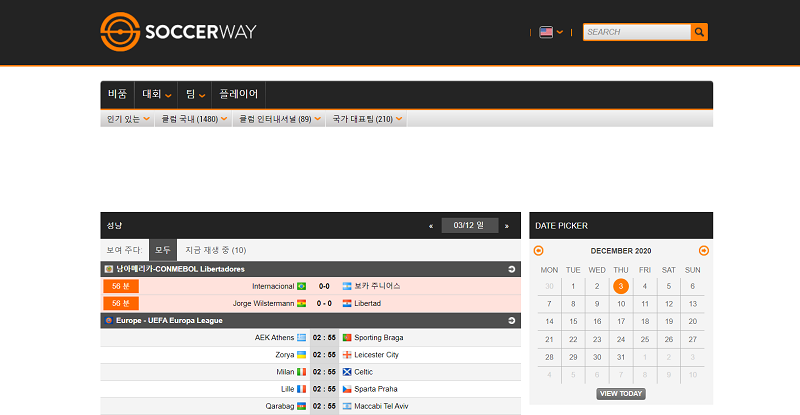Open AEK Athens team link
Screen dimensions: 800x415
click(x=274, y=337)
